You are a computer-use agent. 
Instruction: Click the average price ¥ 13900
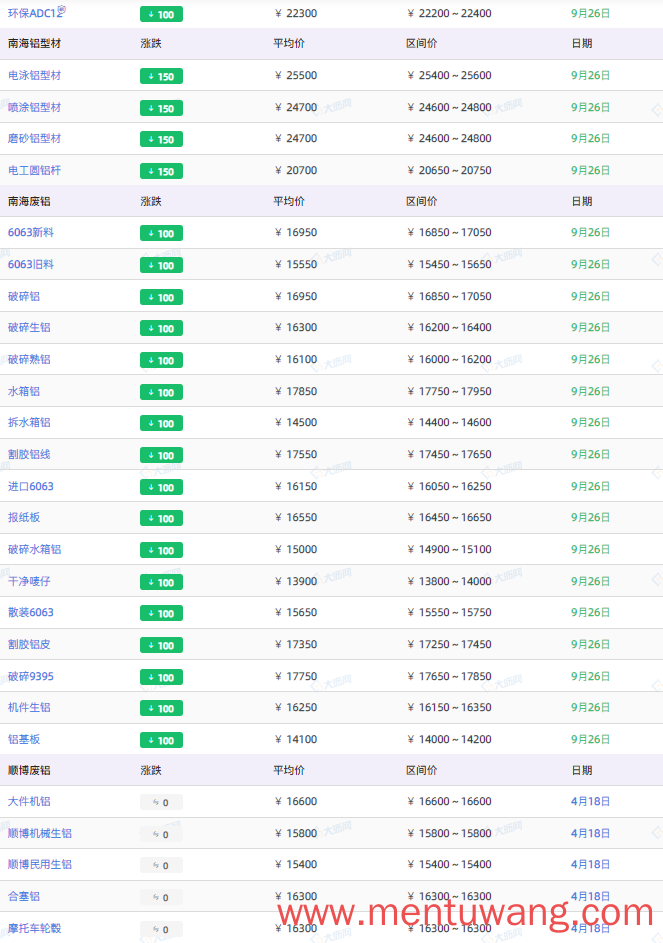tap(295, 582)
